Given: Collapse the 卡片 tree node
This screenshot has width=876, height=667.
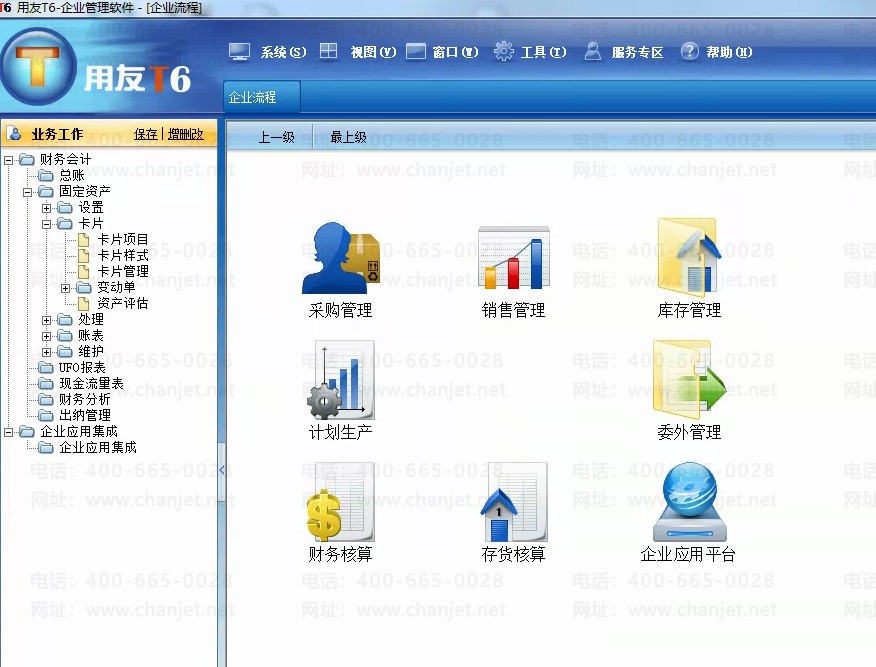Looking at the screenshot, I should pyautogui.click(x=46, y=224).
